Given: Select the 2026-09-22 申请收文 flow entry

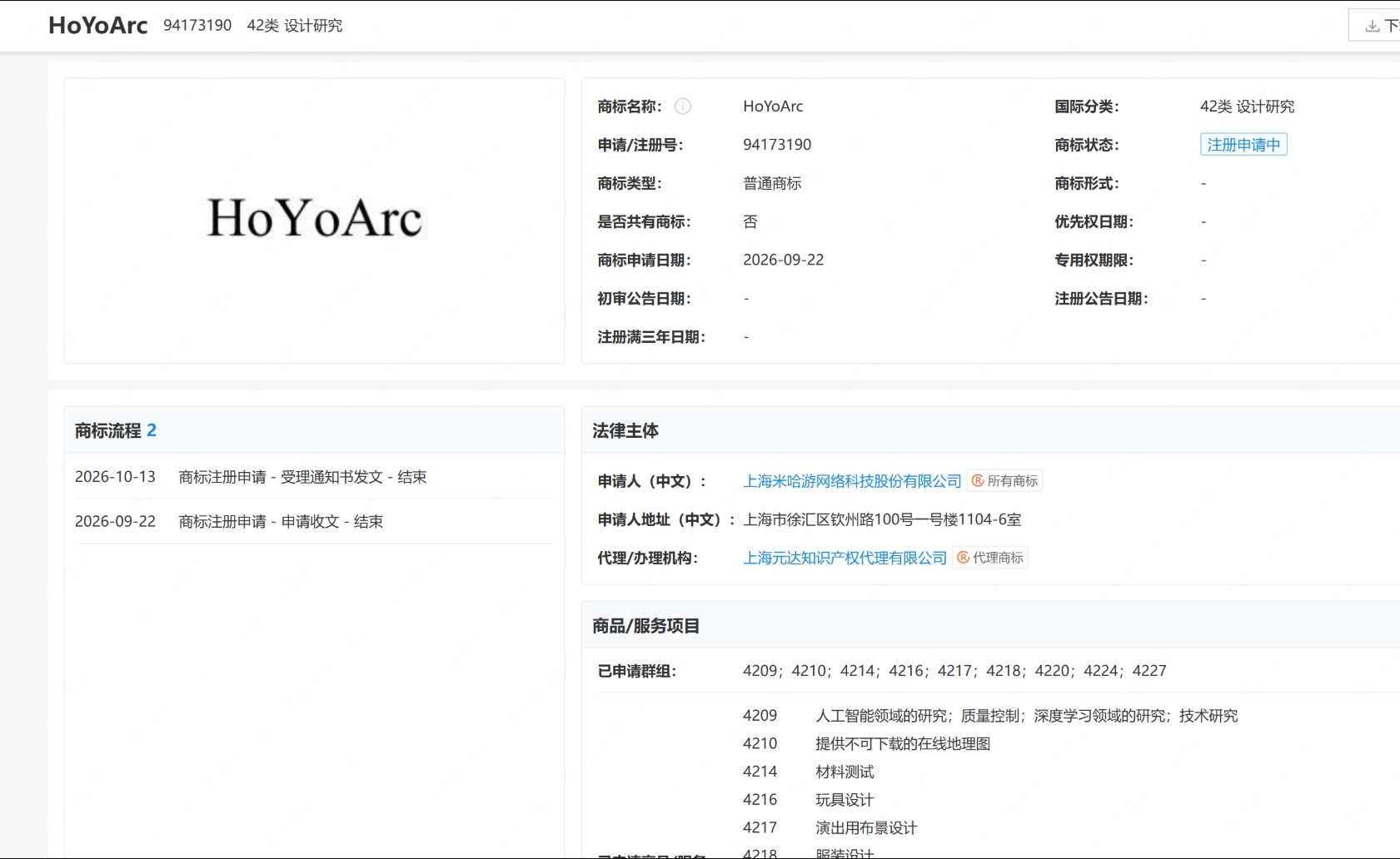Looking at the screenshot, I should click(x=314, y=522).
